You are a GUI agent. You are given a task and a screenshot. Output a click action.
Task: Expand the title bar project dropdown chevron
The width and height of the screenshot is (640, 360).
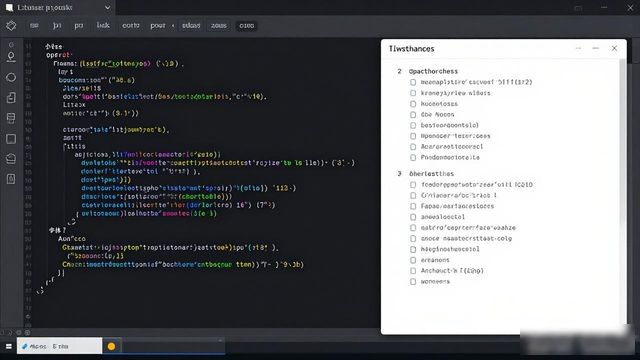107,7
